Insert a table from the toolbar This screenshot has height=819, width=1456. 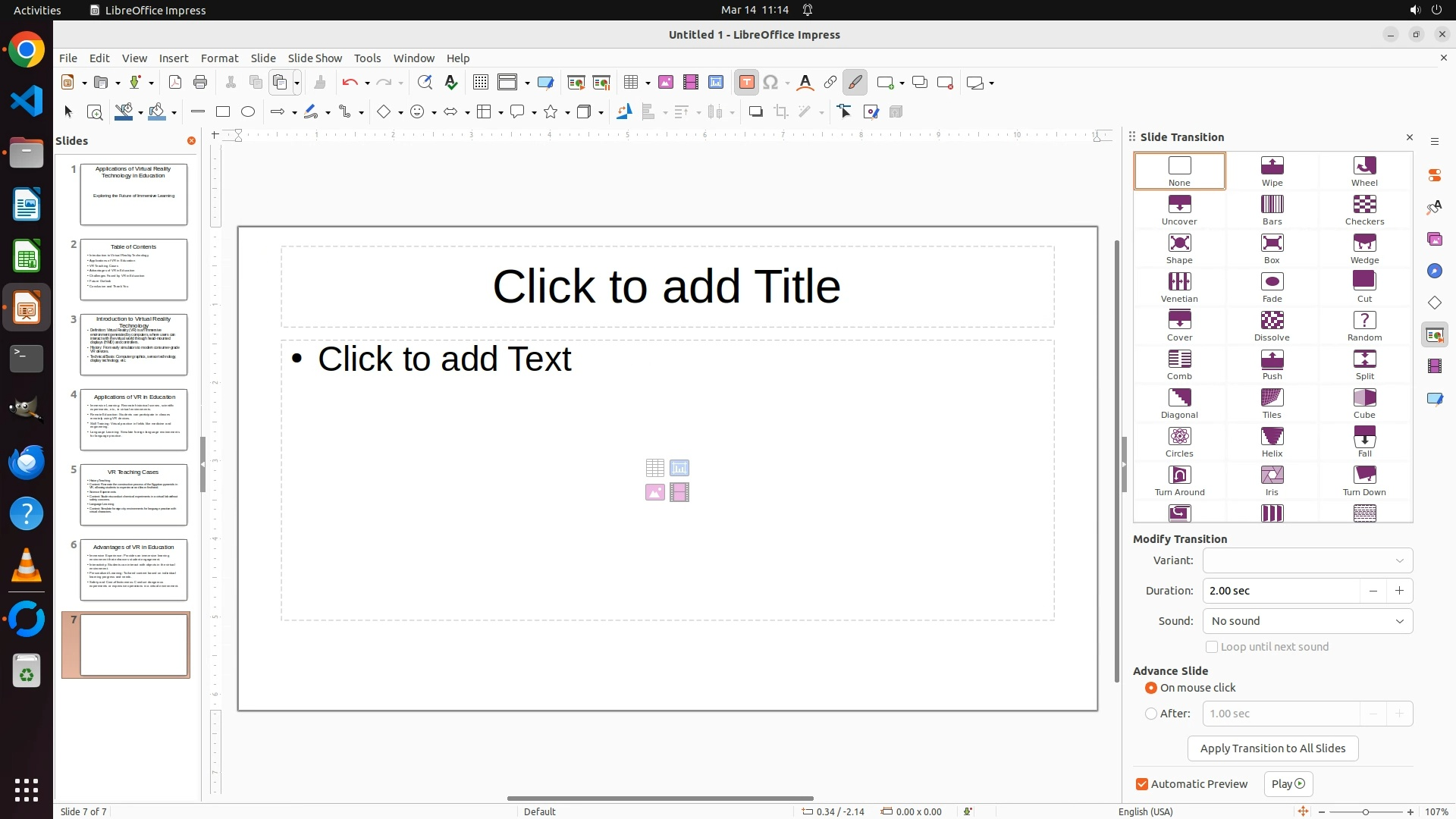point(630,83)
